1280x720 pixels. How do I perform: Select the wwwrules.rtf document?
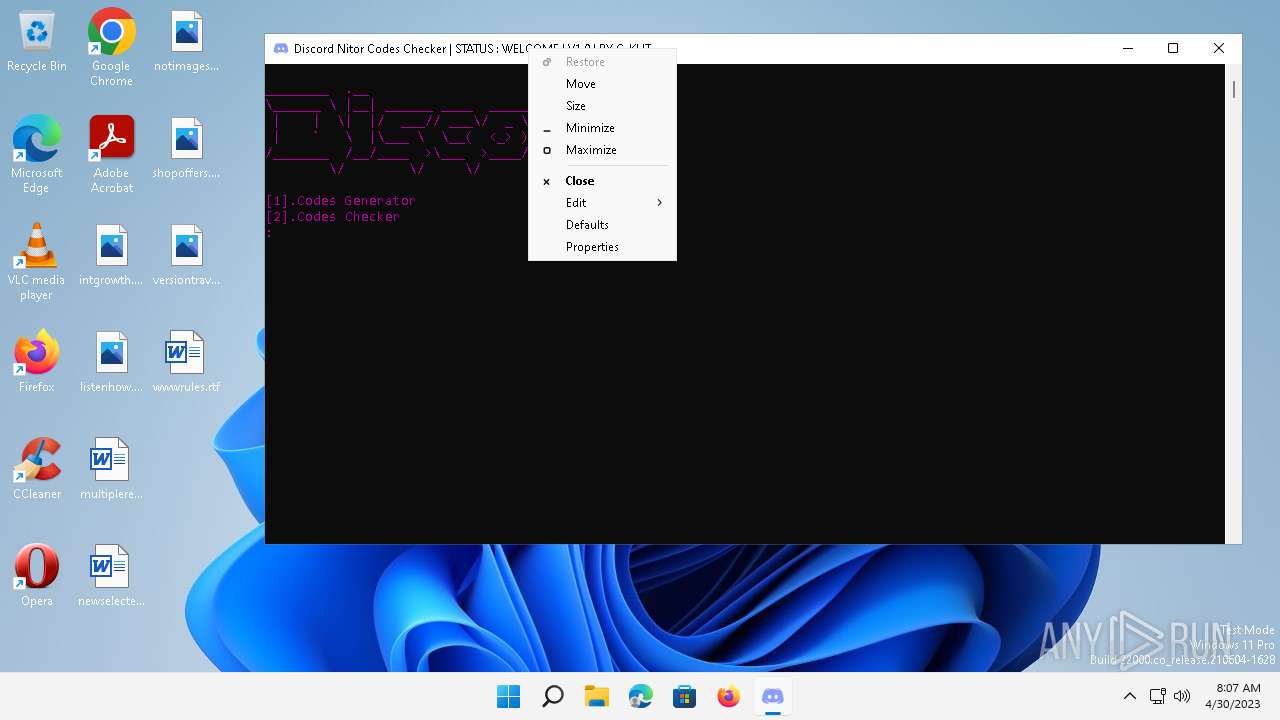click(186, 363)
